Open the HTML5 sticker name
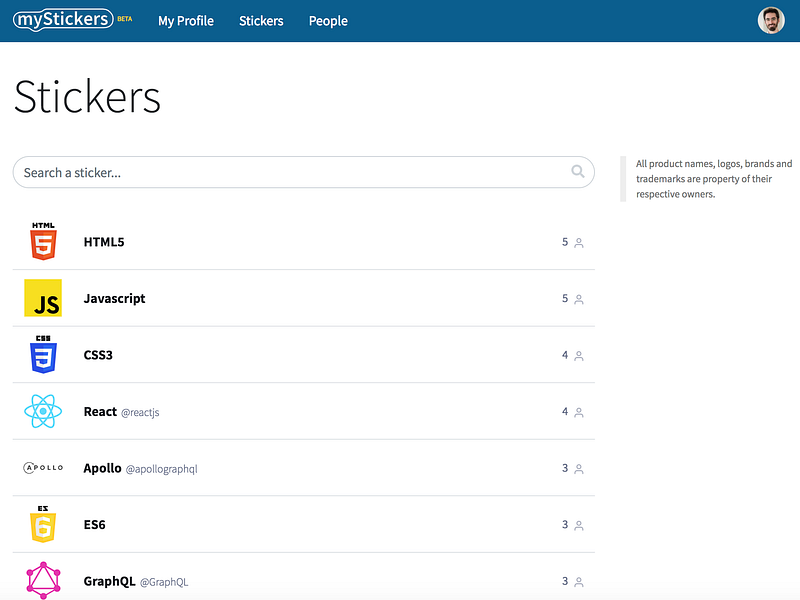The width and height of the screenshot is (800, 600). click(x=104, y=242)
